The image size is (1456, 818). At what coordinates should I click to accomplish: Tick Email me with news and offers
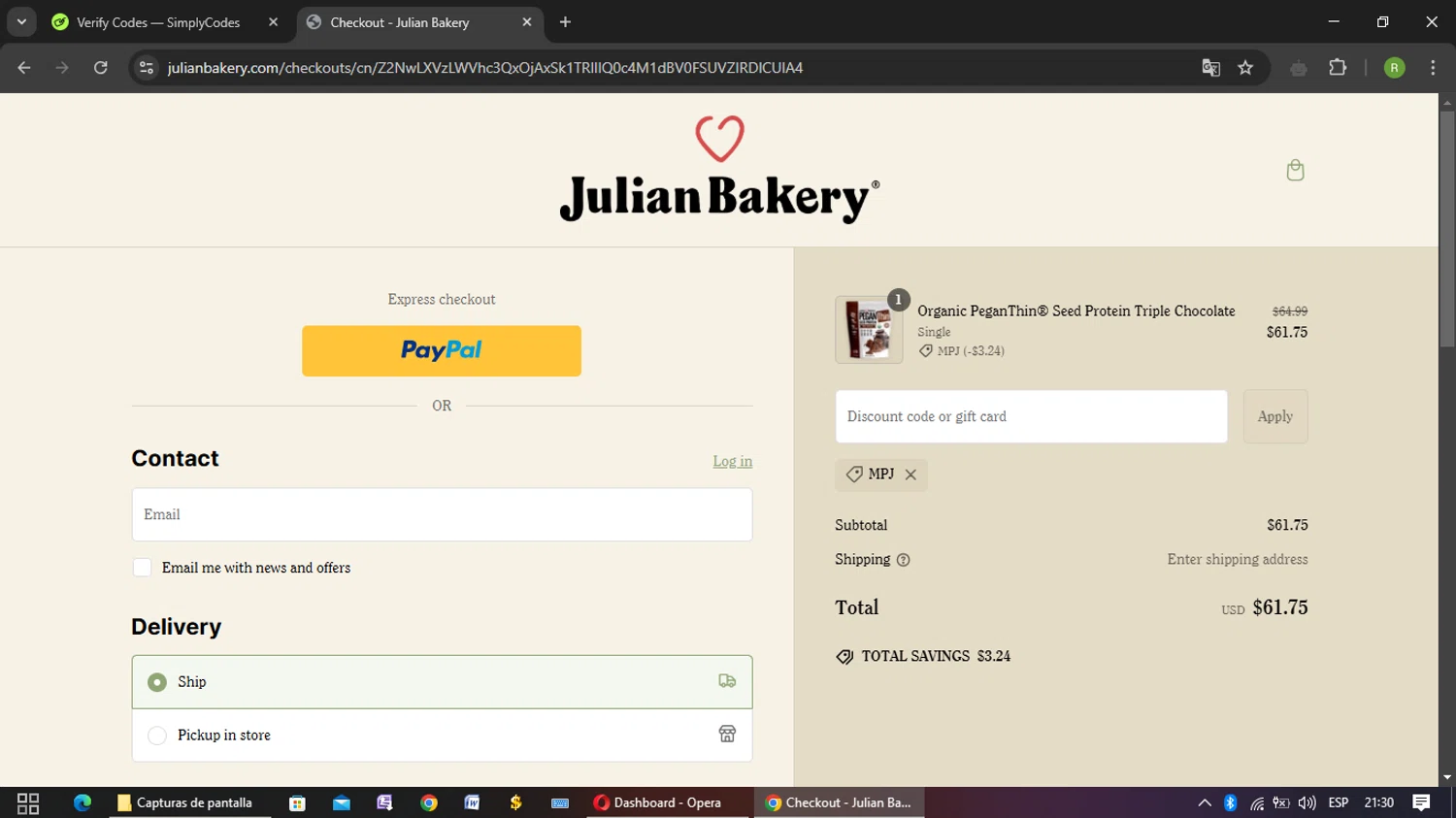click(x=143, y=568)
